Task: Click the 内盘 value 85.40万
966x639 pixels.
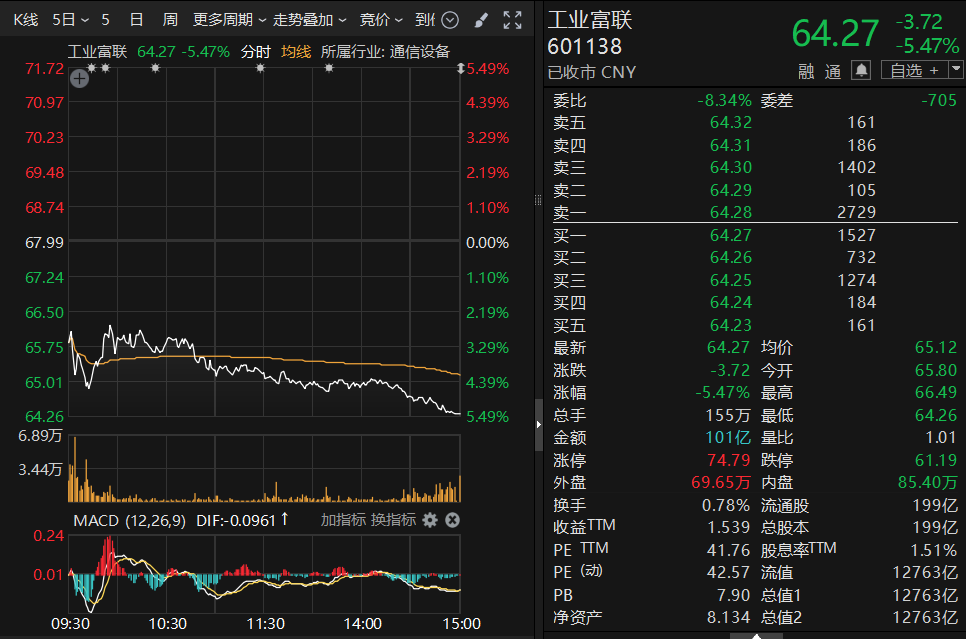Action: click(x=927, y=482)
